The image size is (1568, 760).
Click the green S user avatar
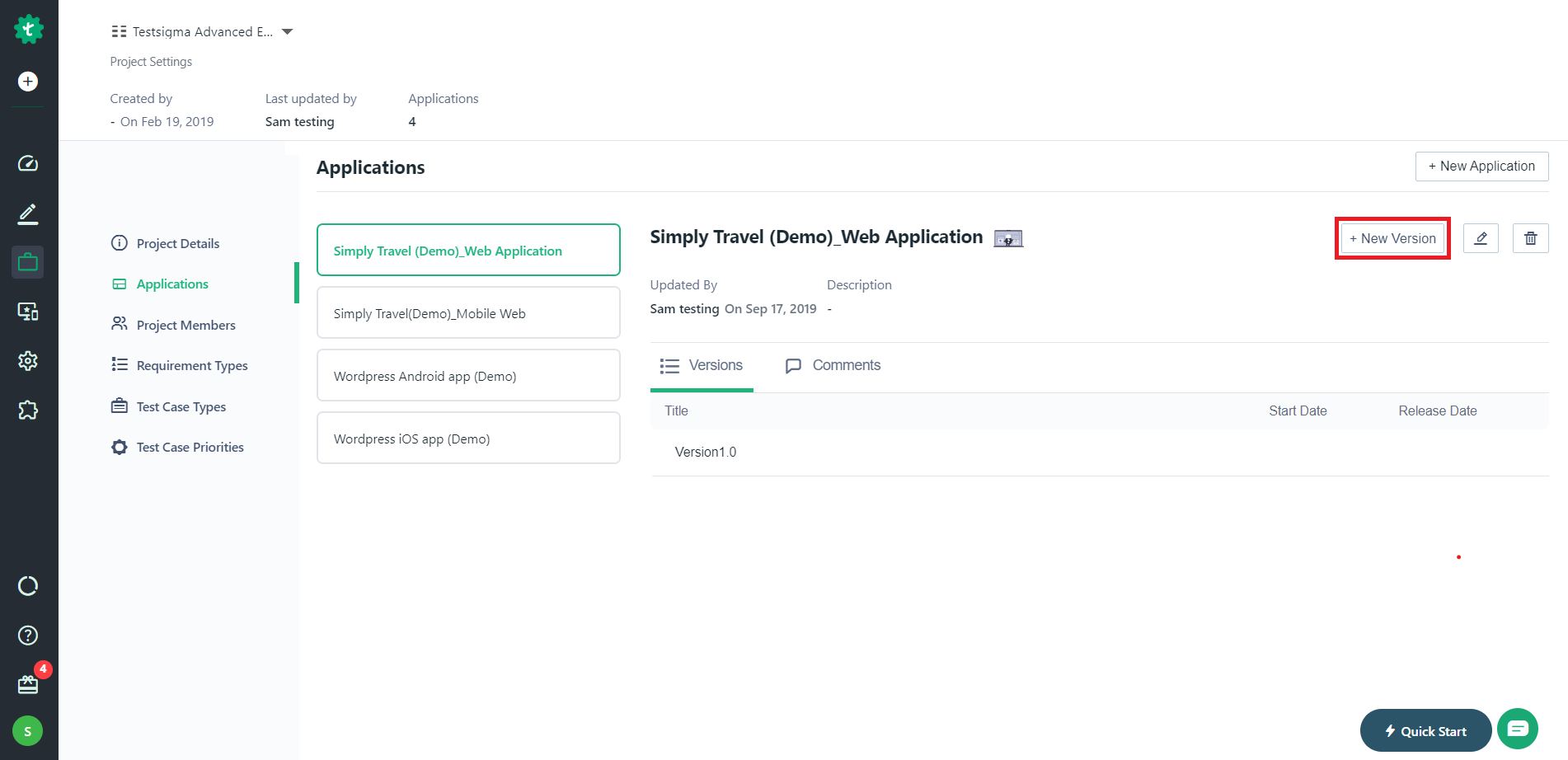28,731
